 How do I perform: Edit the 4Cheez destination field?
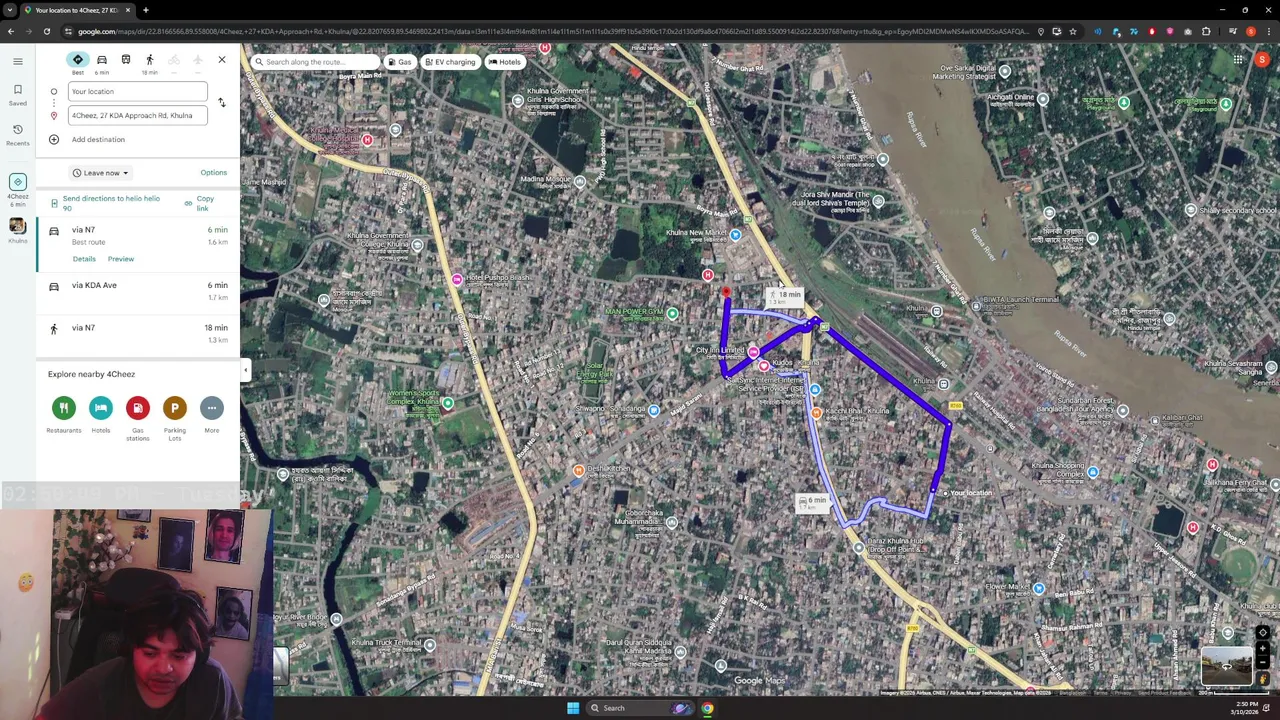[137, 115]
